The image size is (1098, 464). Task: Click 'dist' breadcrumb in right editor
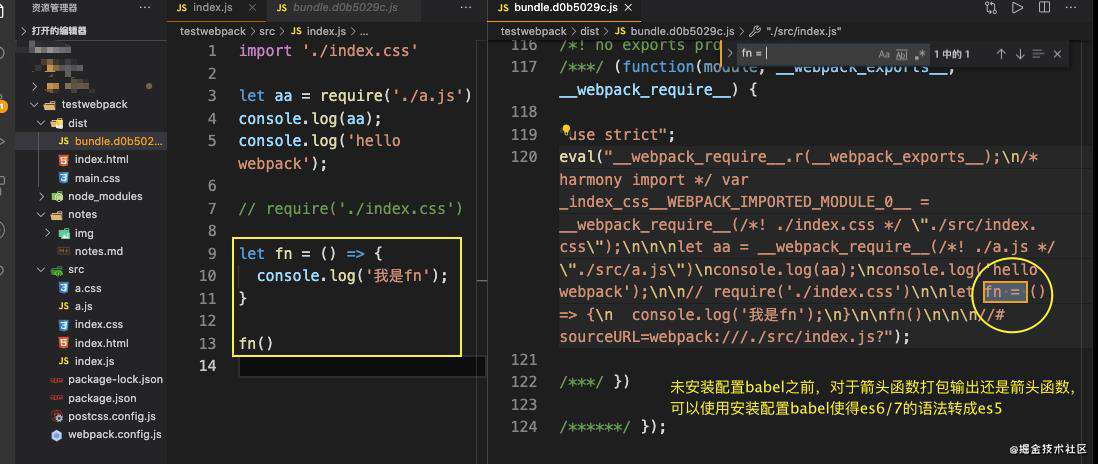pos(590,31)
